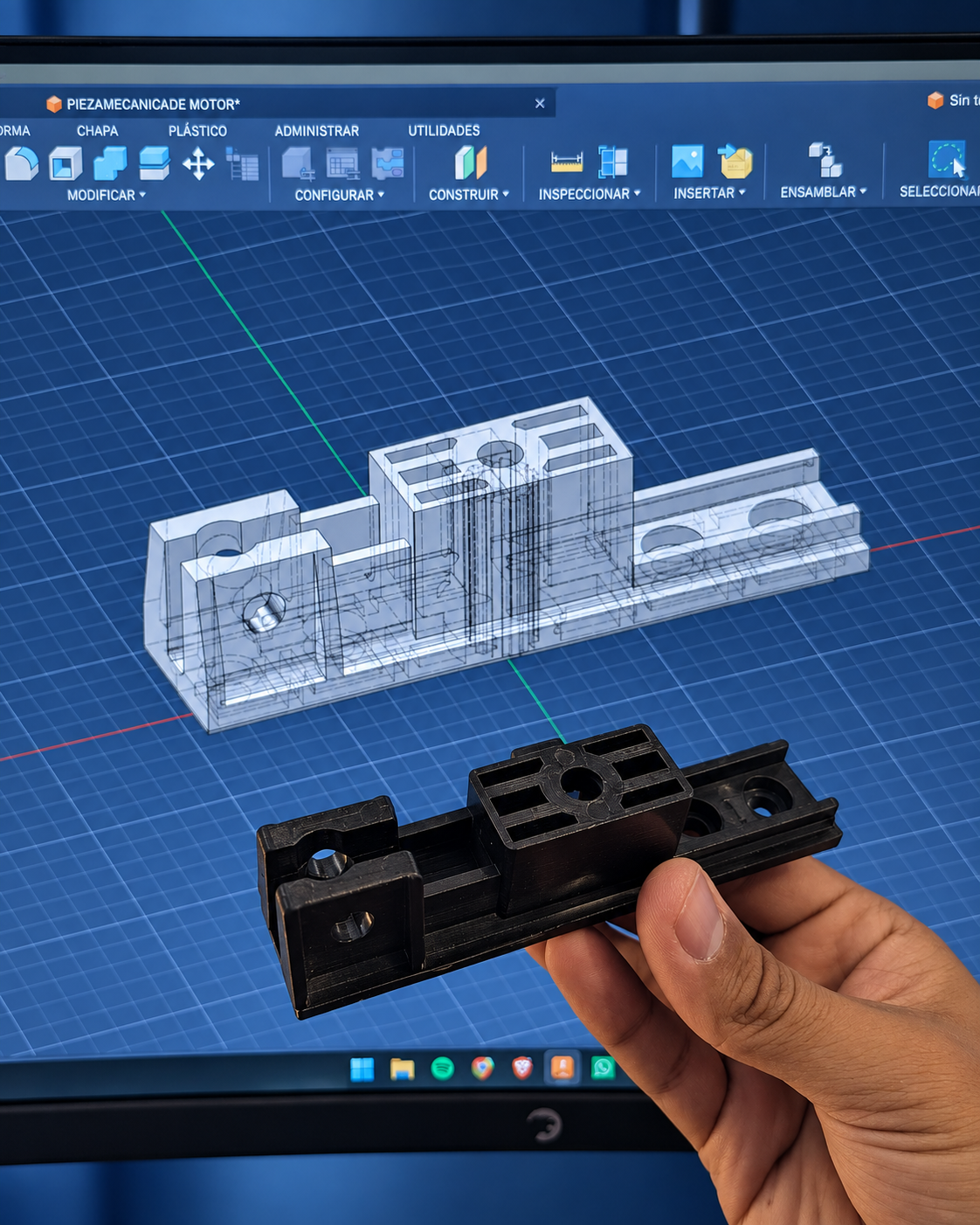Open WhatsApp from the taskbar
This screenshot has width=980, height=1225.
click(603, 1068)
